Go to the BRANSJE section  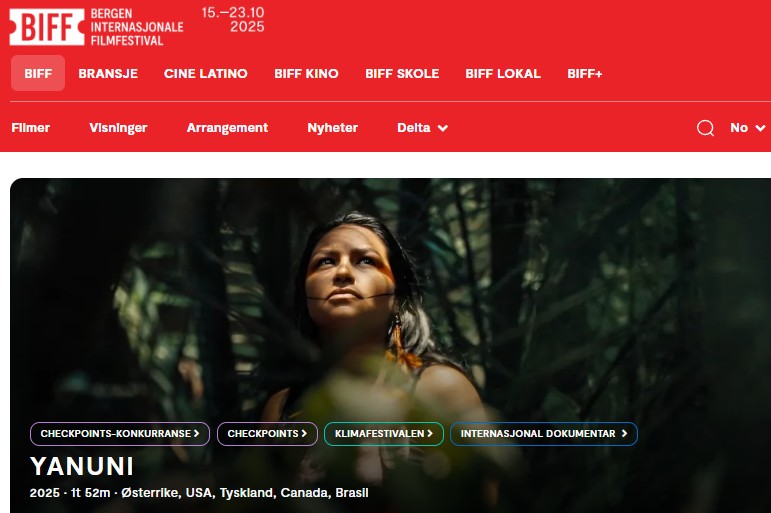click(108, 73)
